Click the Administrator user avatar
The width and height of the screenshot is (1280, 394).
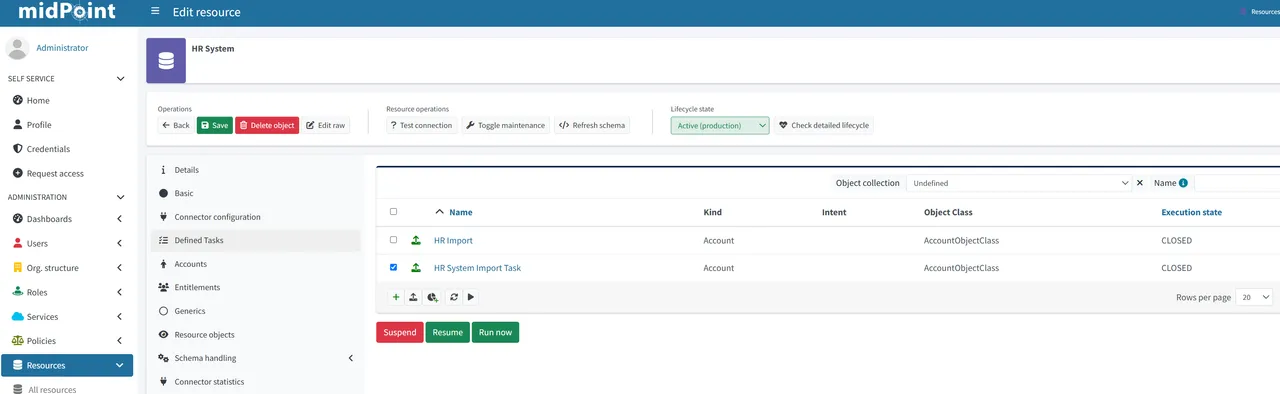(x=18, y=48)
